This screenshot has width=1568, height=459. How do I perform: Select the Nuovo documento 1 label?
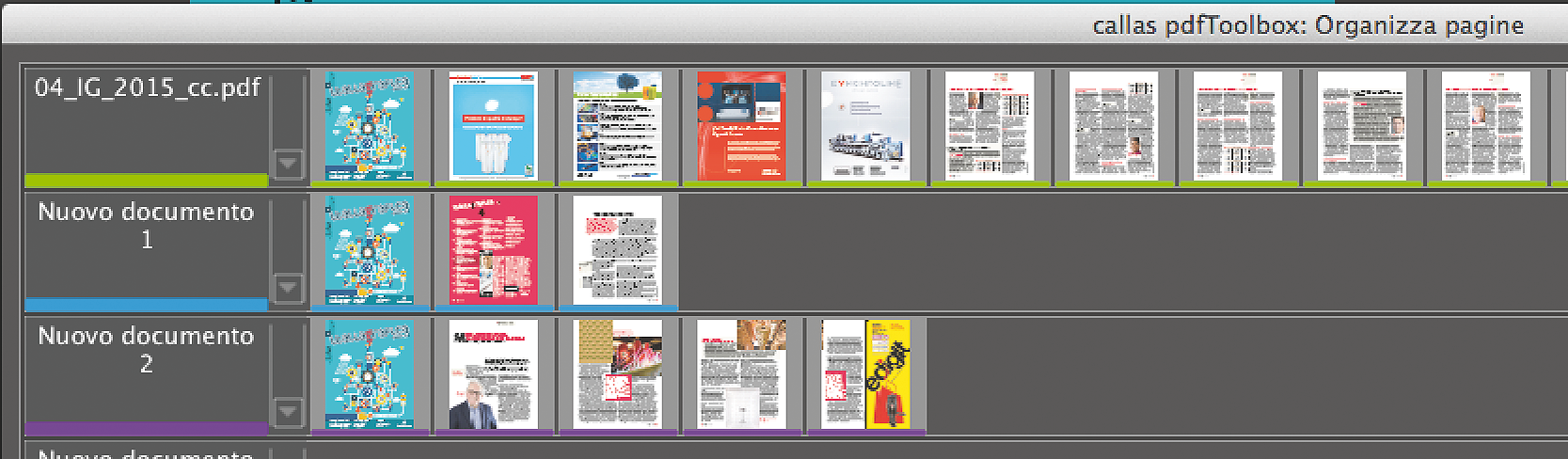pos(147,226)
